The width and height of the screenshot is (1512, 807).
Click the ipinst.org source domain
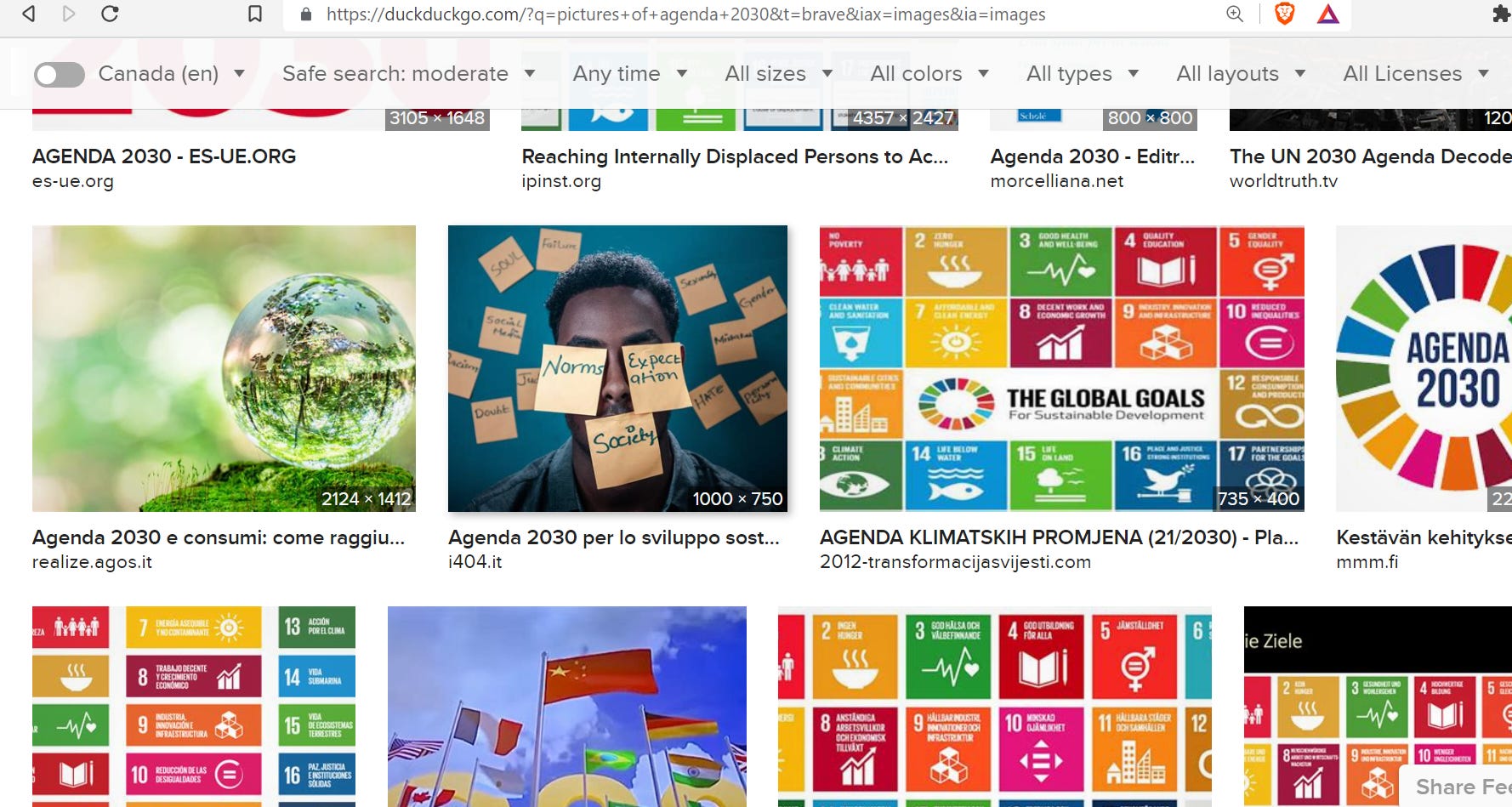[561, 181]
